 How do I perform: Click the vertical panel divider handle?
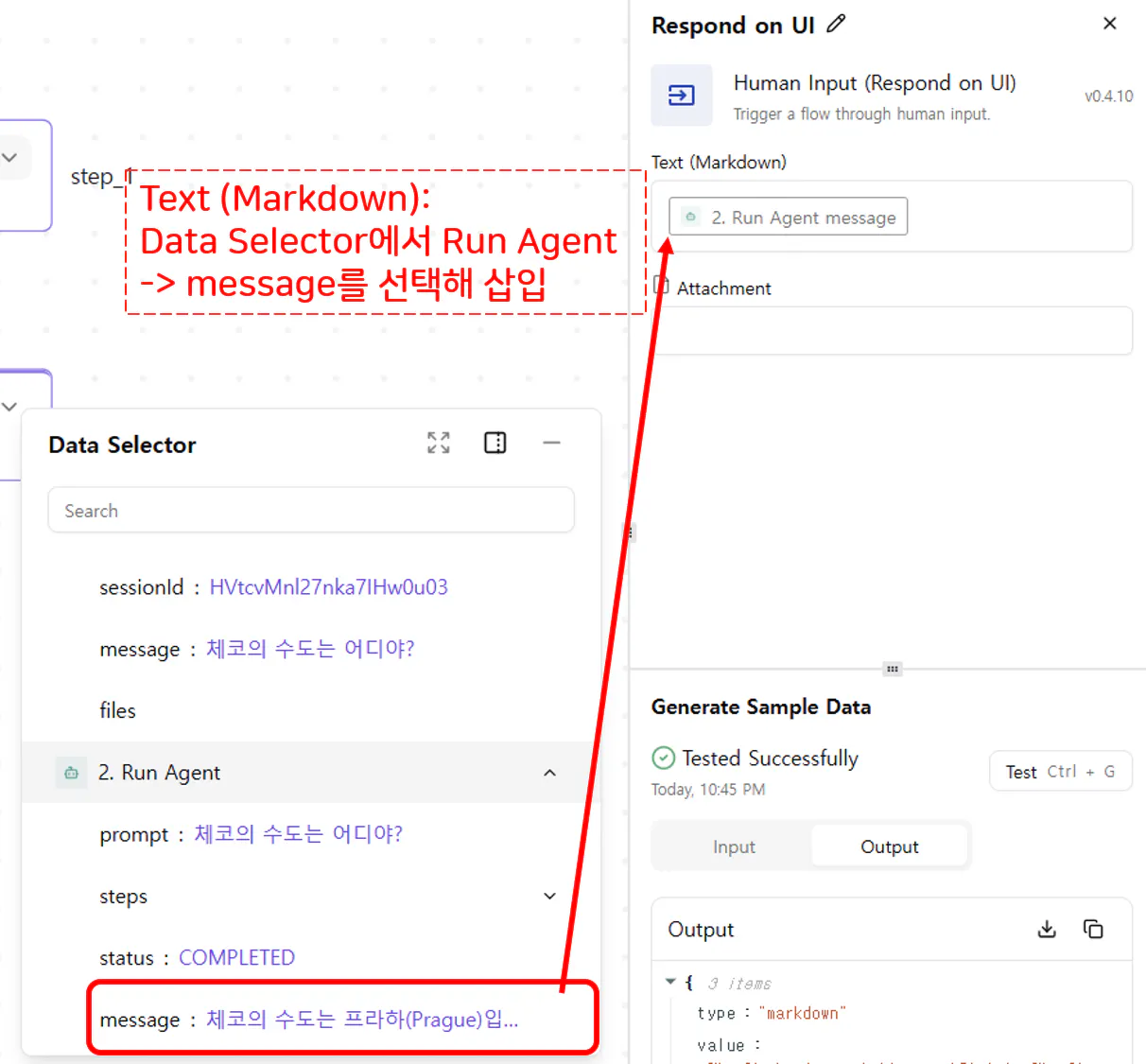coord(630,532)
